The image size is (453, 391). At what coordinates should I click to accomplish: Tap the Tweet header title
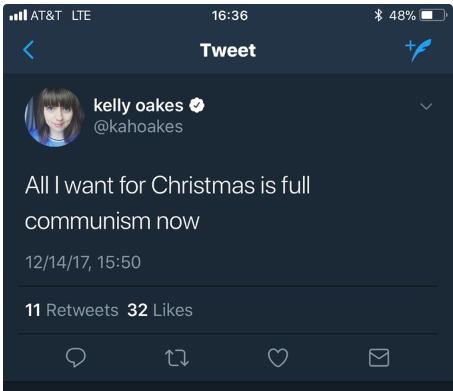click(228, 50)
